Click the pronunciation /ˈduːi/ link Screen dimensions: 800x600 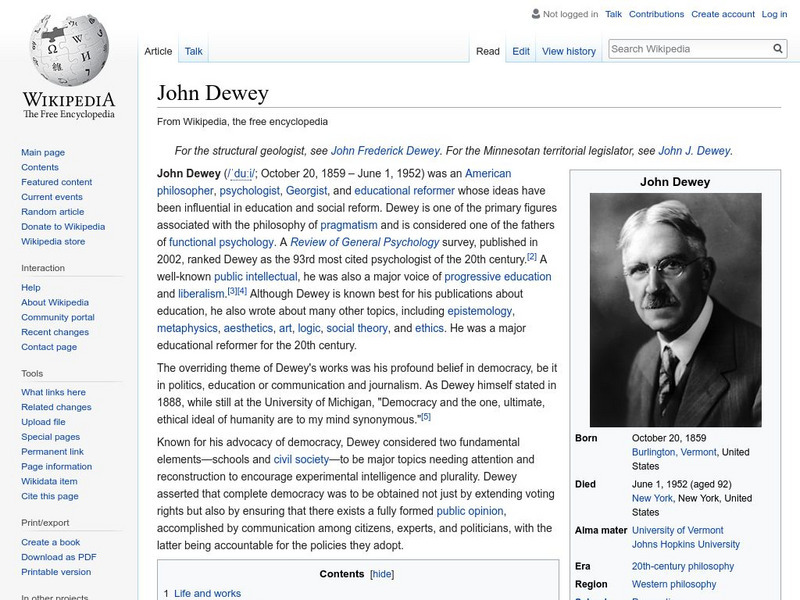(240, 173)
